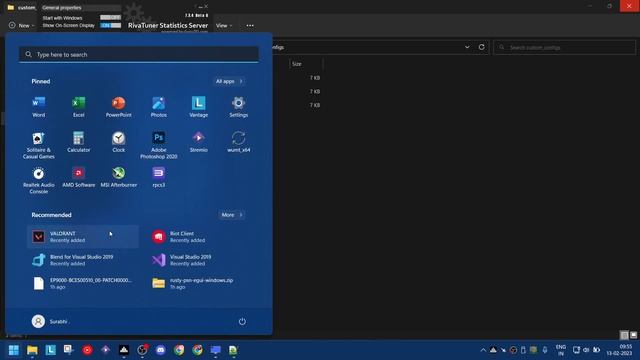
Task: Open MSI Afterburner
Action: tap(118, 177)
